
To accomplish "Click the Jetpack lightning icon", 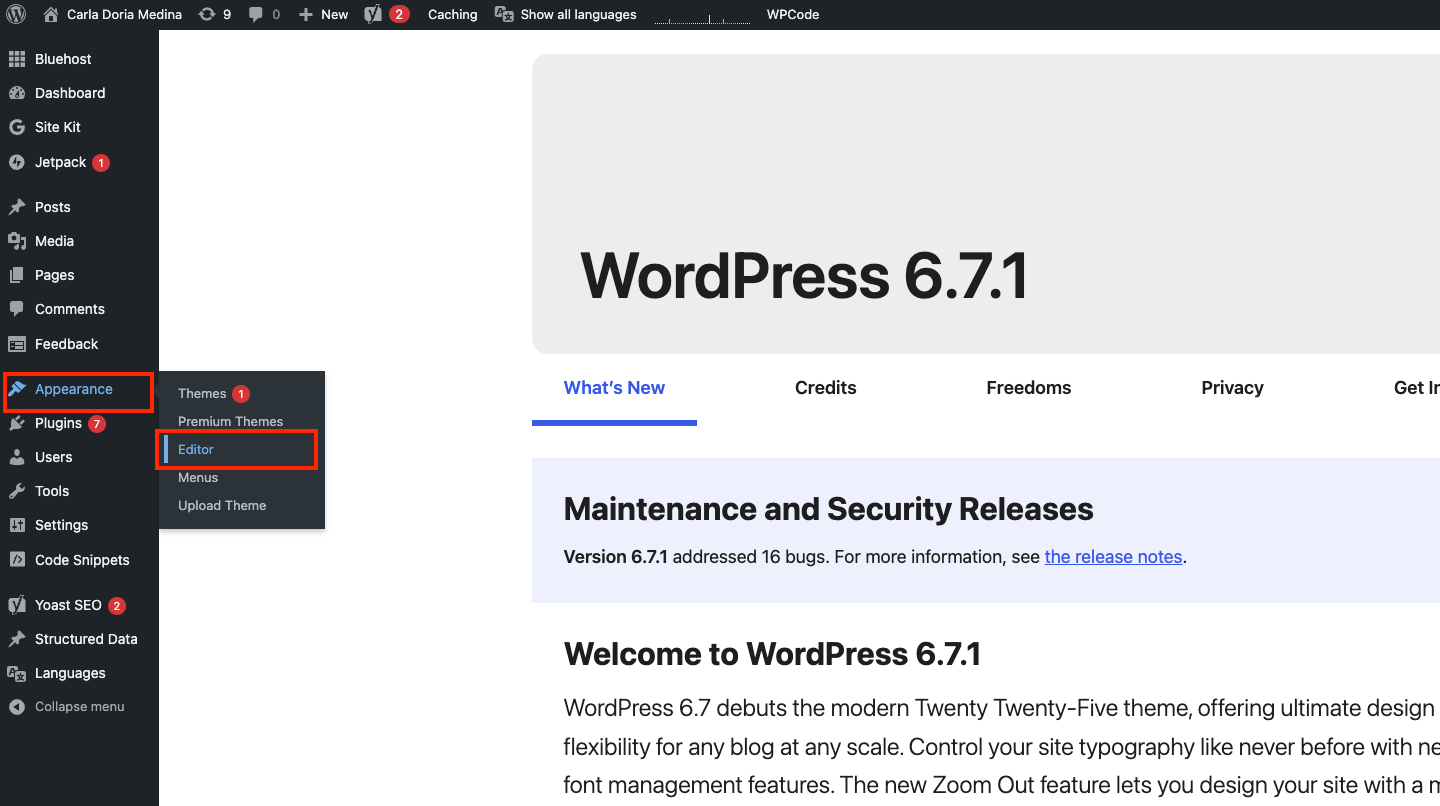I will pyautogui.click(x=17, y=162).
